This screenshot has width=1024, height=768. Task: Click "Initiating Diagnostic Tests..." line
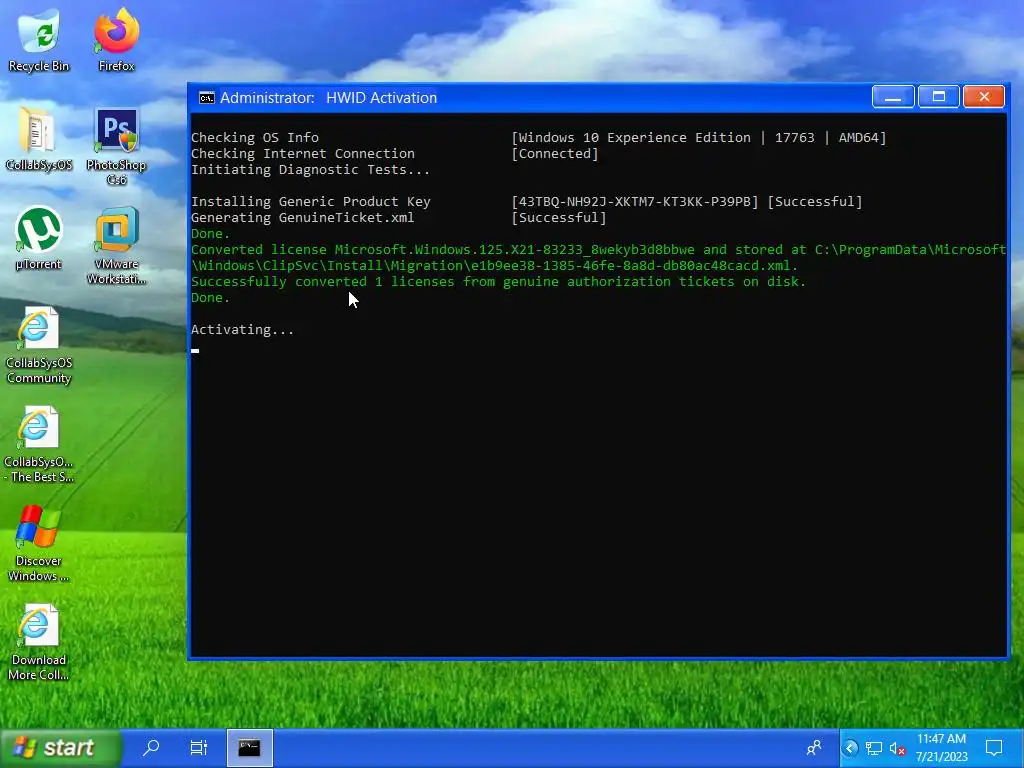[x=310, y=170]
